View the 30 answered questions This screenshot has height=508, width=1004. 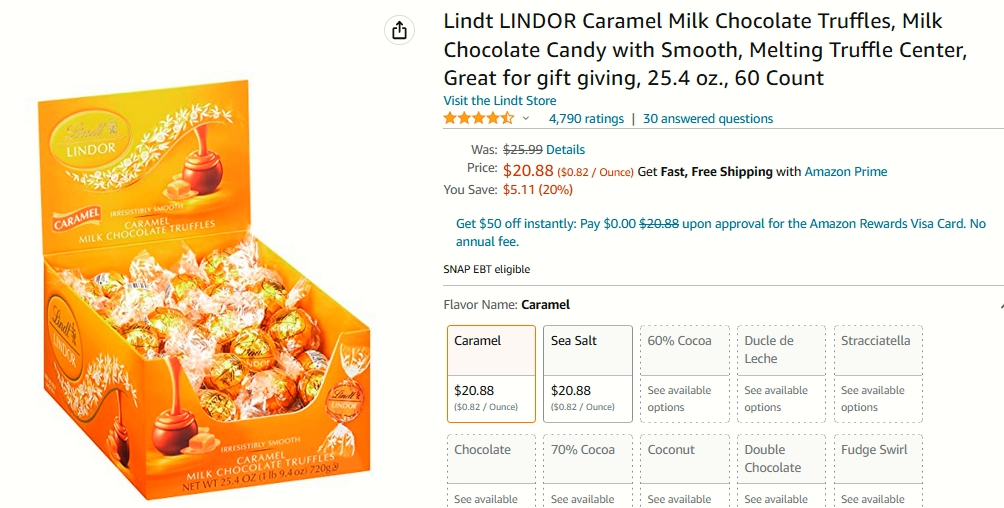708,119
